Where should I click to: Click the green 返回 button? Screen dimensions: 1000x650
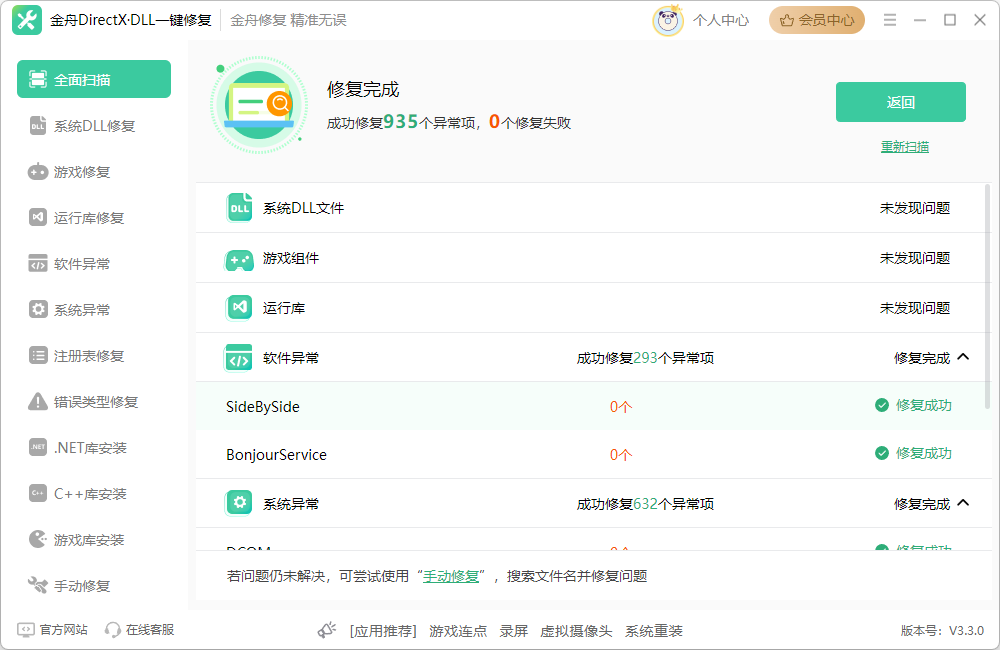tap(901, 102)
